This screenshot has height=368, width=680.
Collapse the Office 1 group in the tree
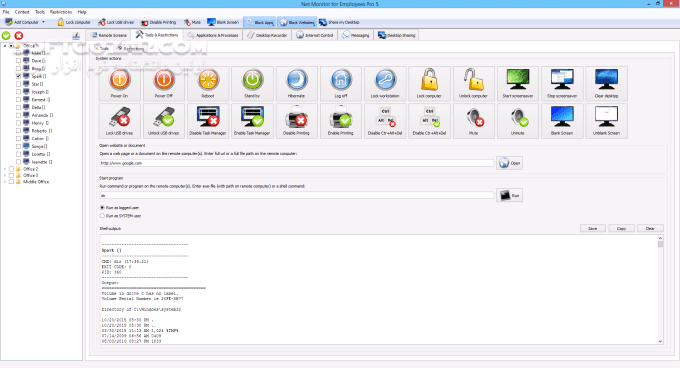click(5, 46)
